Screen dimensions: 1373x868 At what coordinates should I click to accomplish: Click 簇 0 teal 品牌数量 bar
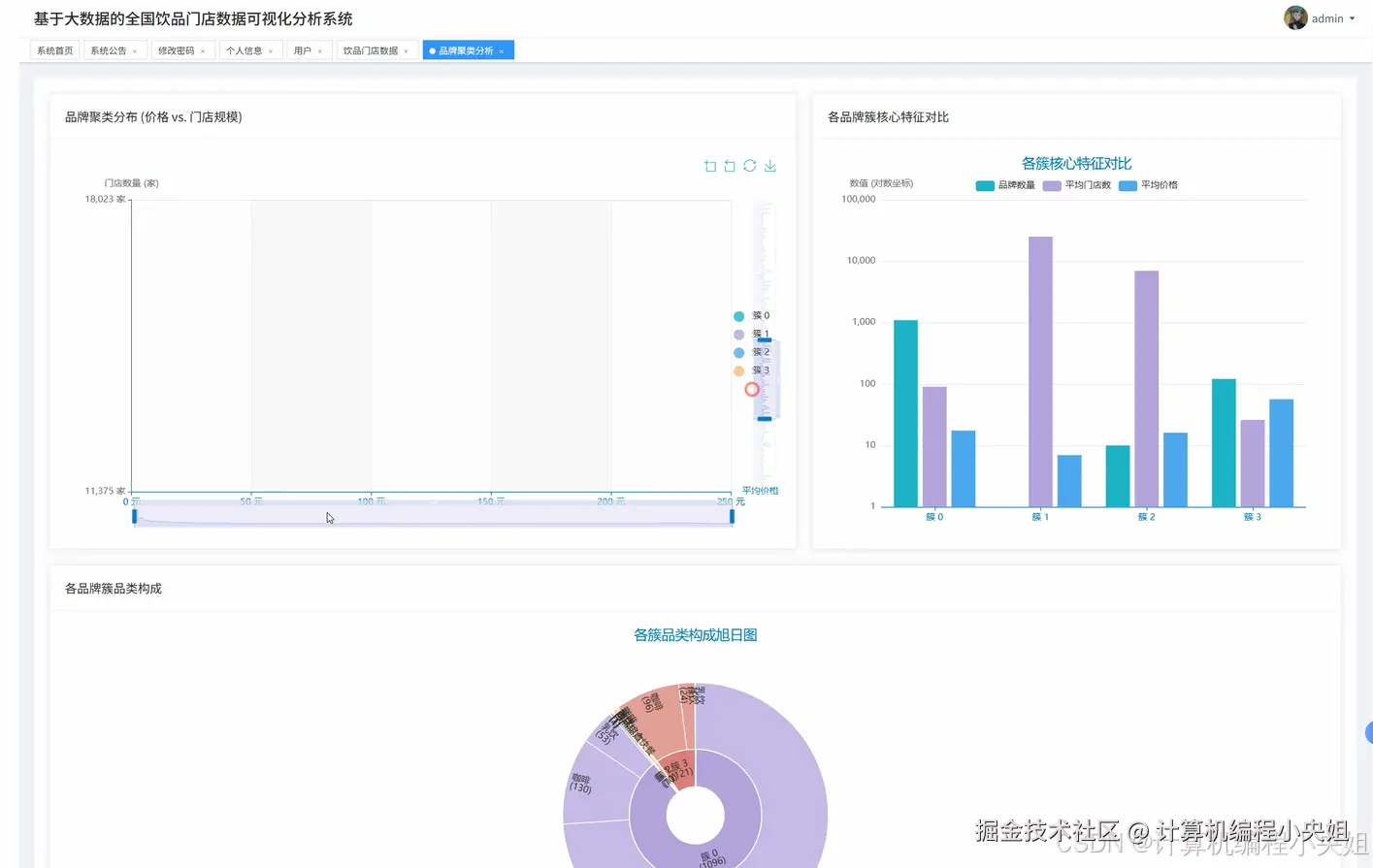(x=905, y=413)
